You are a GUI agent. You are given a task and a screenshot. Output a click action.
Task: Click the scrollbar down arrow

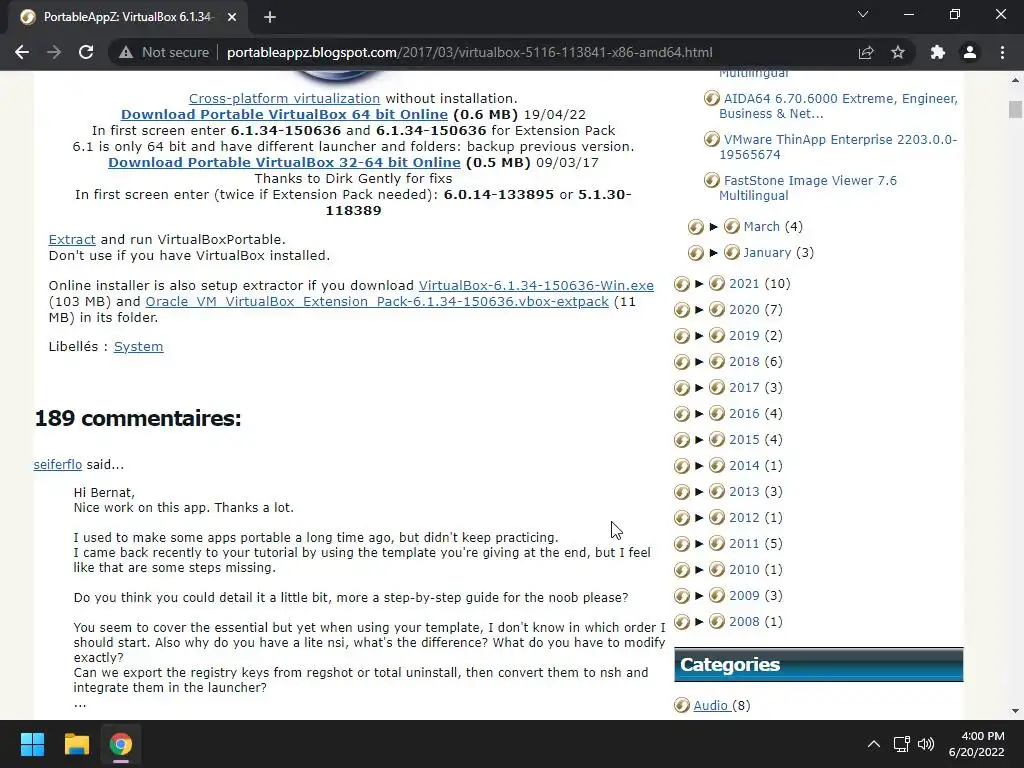tap(1015, 711)
